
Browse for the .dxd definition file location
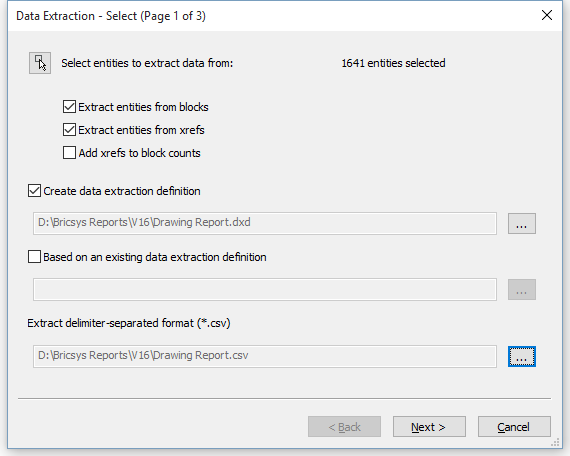click(x=522, y=224)
